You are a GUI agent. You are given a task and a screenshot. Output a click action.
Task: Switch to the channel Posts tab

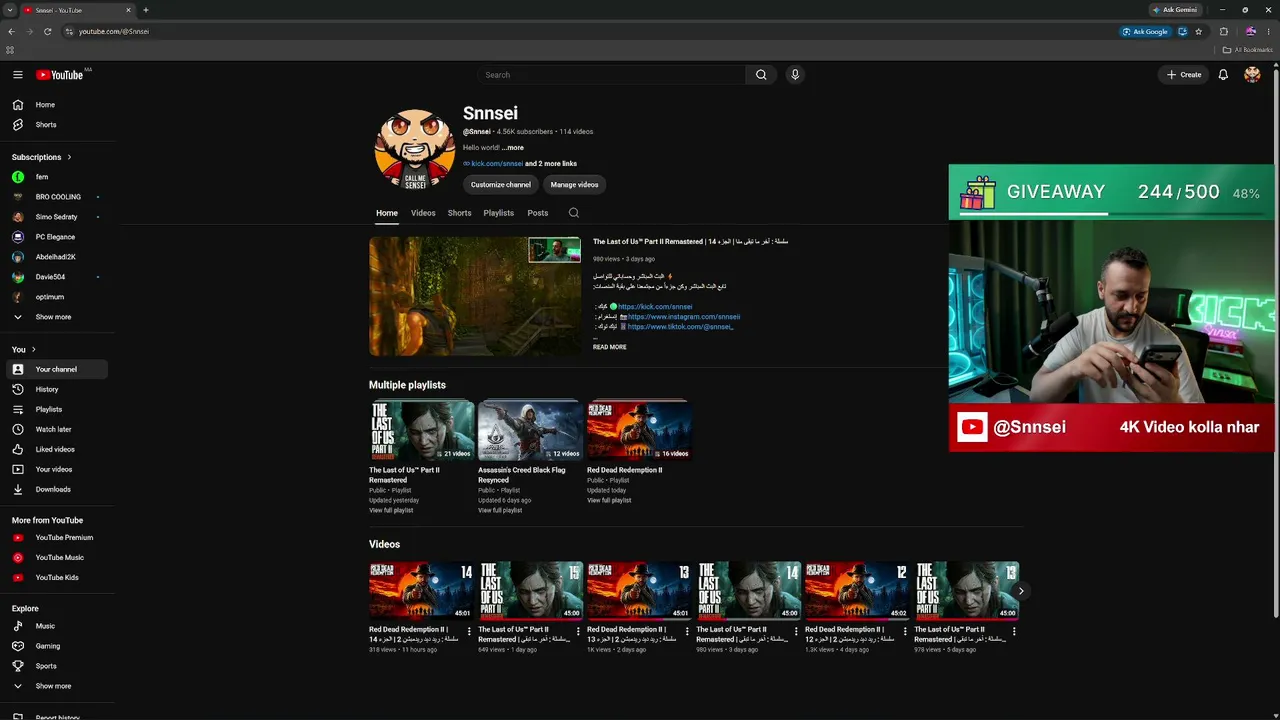(538, 213)
